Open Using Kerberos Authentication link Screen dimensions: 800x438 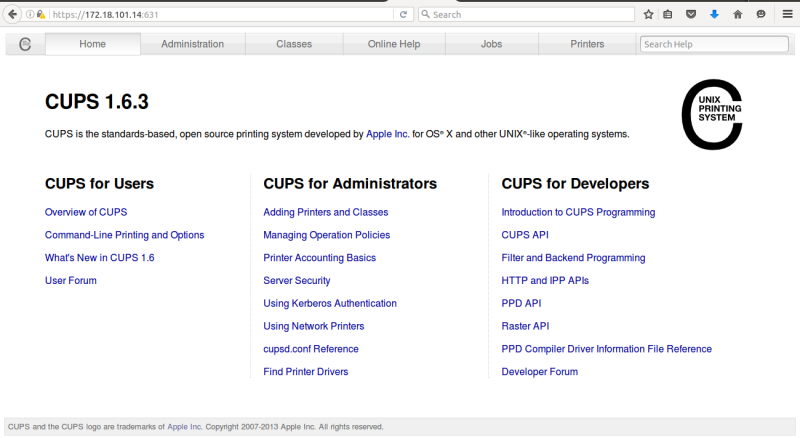coord(330,303)
